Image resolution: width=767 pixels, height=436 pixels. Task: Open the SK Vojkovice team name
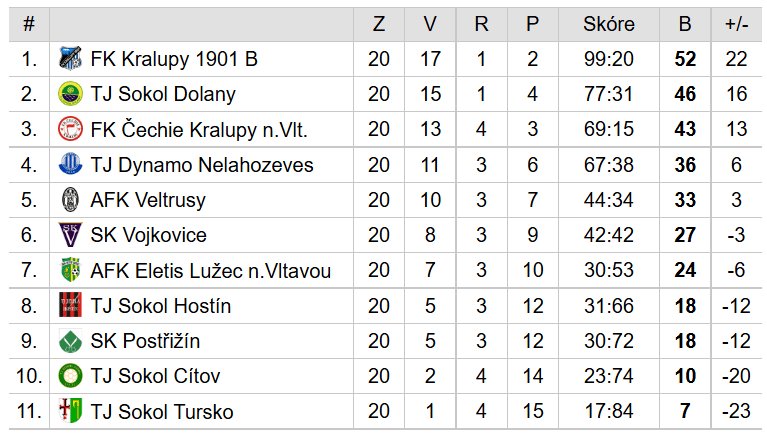point(149,235)
